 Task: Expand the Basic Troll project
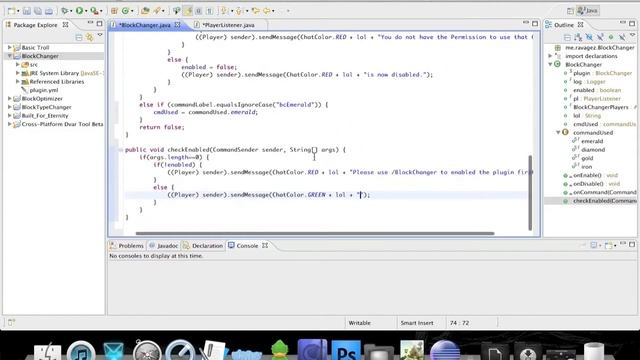(9, 47)
